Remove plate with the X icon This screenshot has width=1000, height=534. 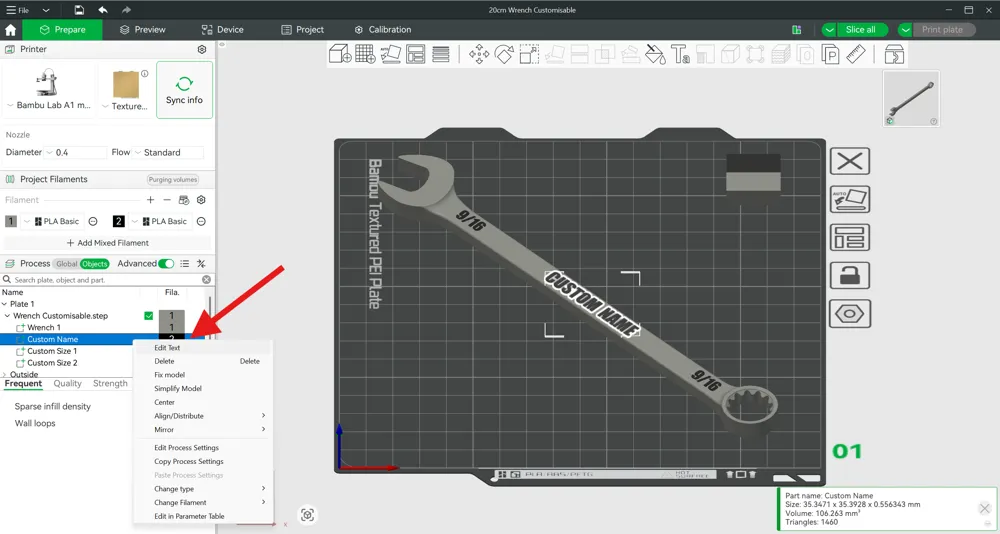(850, 161)
